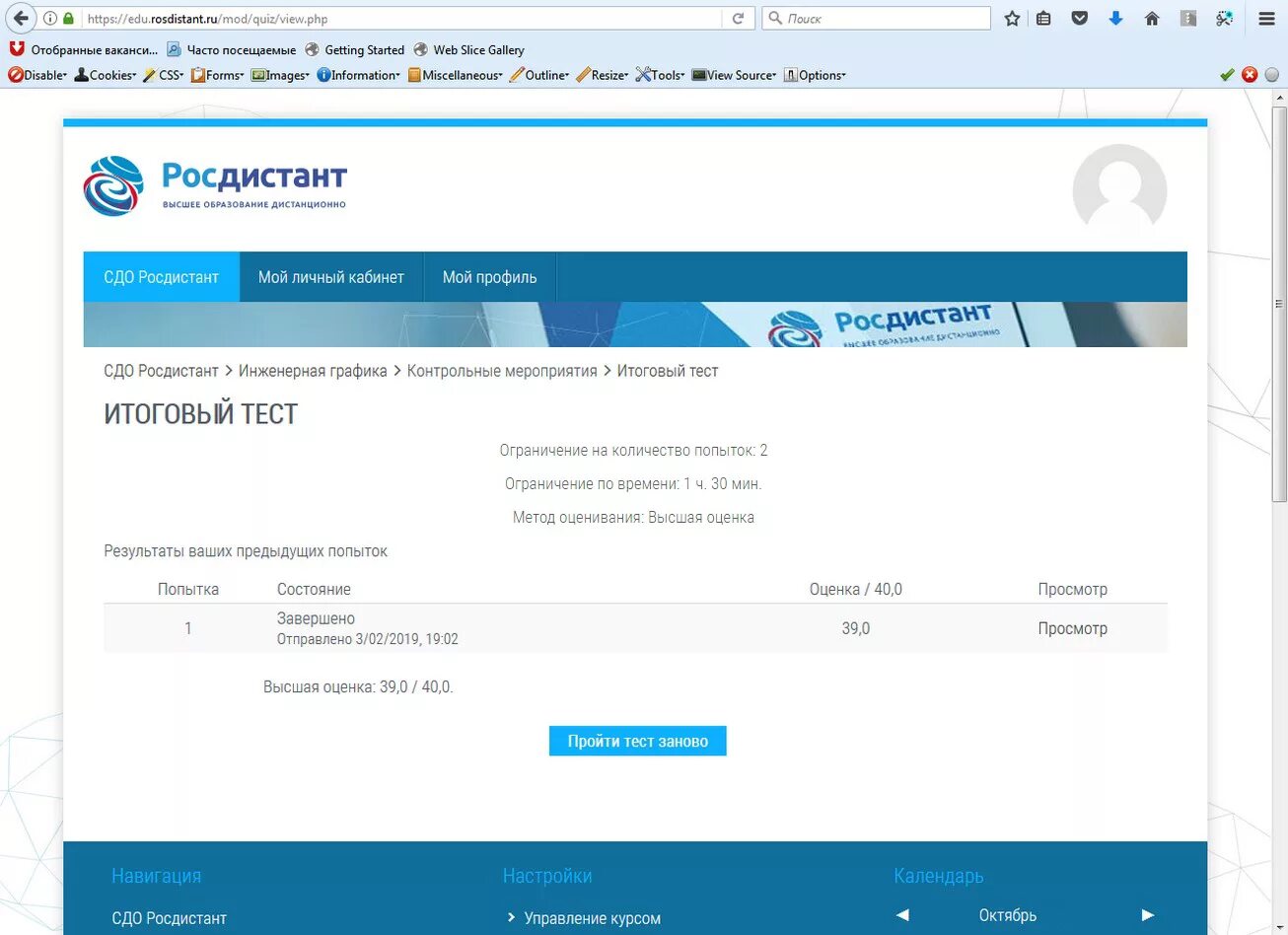
Task: Click the Высшая оценка: 39,0 / 40,0 text
Action: [x=358, y=686]
